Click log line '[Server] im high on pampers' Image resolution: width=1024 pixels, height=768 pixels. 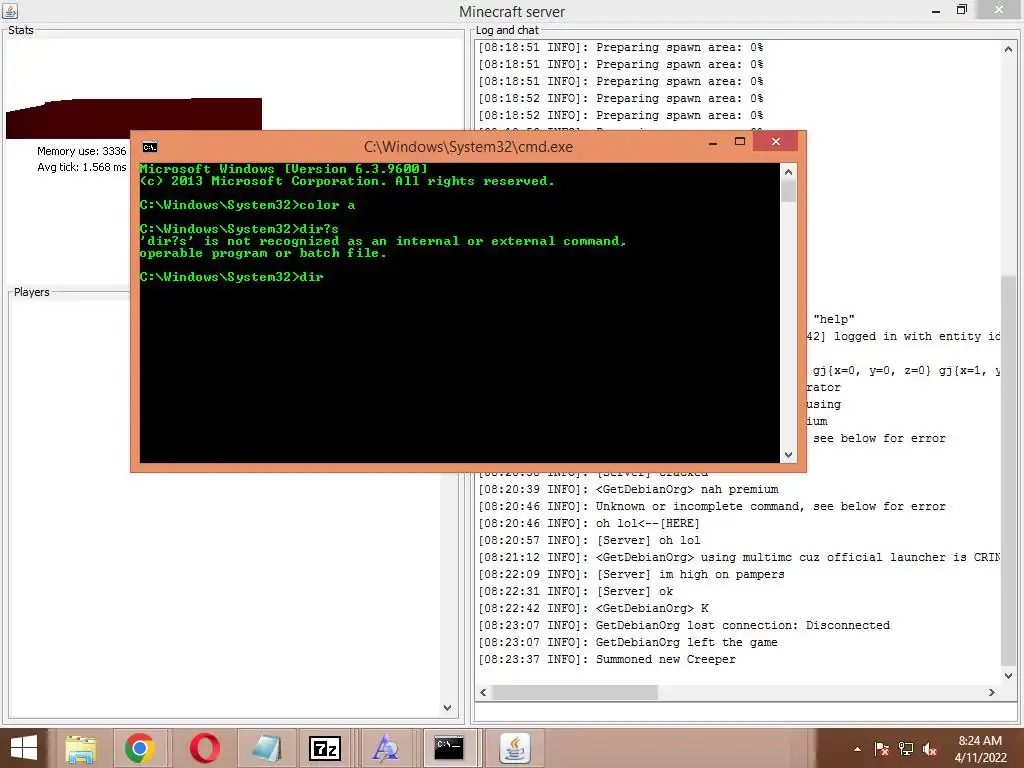pyautogui.click(x=631, y=575)
